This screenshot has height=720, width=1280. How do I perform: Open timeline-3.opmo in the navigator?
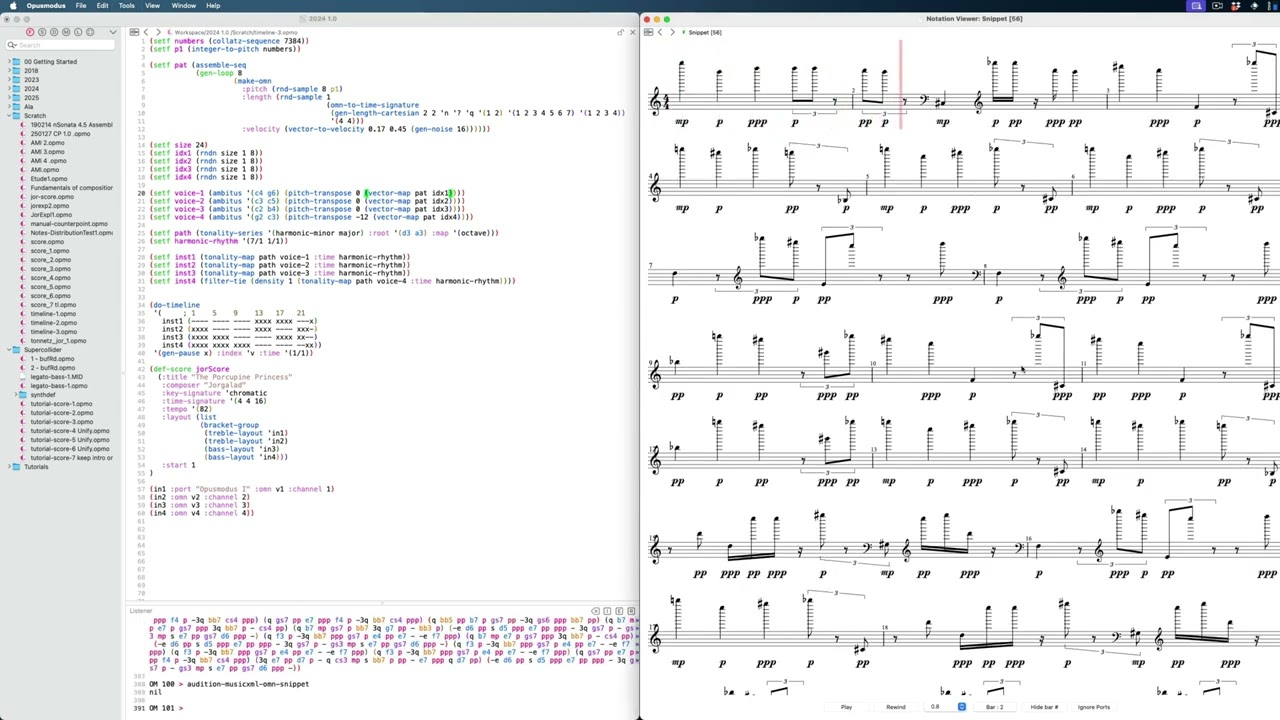(x=53, y=332)
